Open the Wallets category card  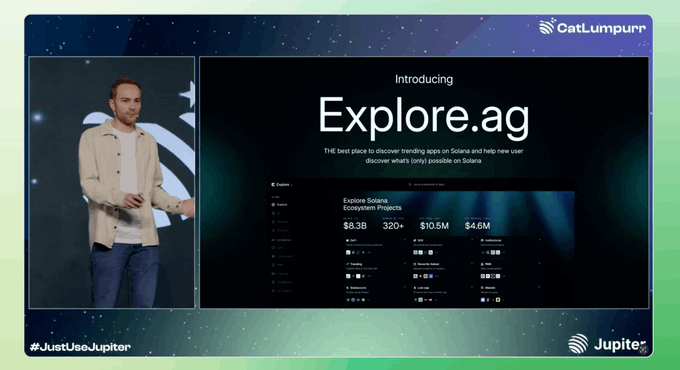point(510,294)
